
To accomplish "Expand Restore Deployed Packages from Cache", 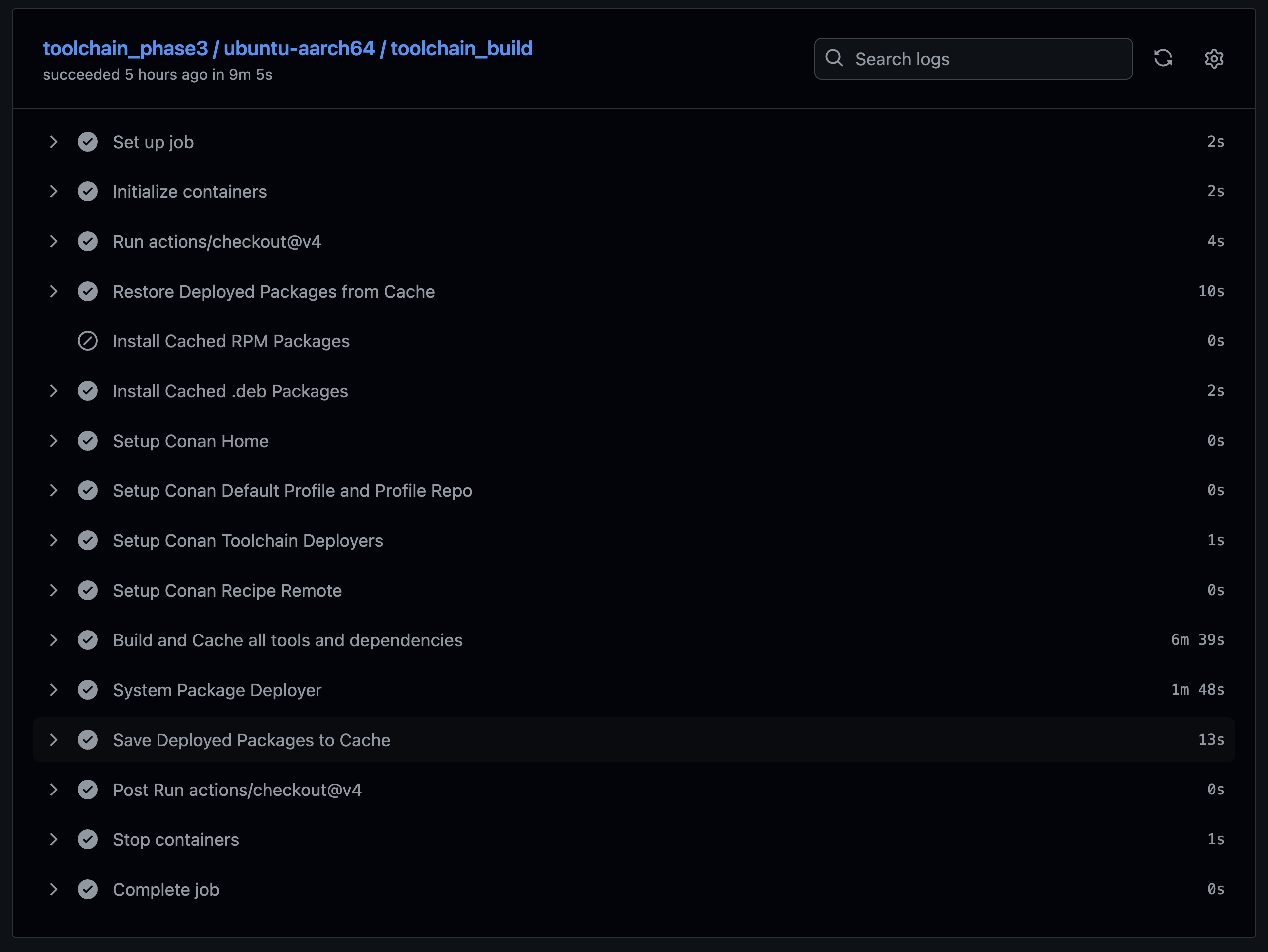I will pos(53,291).
